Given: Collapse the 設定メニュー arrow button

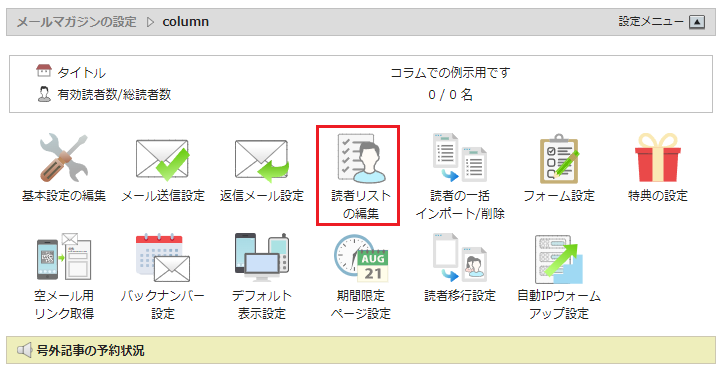Looking at the screenshot, I should tap(697, 22).
